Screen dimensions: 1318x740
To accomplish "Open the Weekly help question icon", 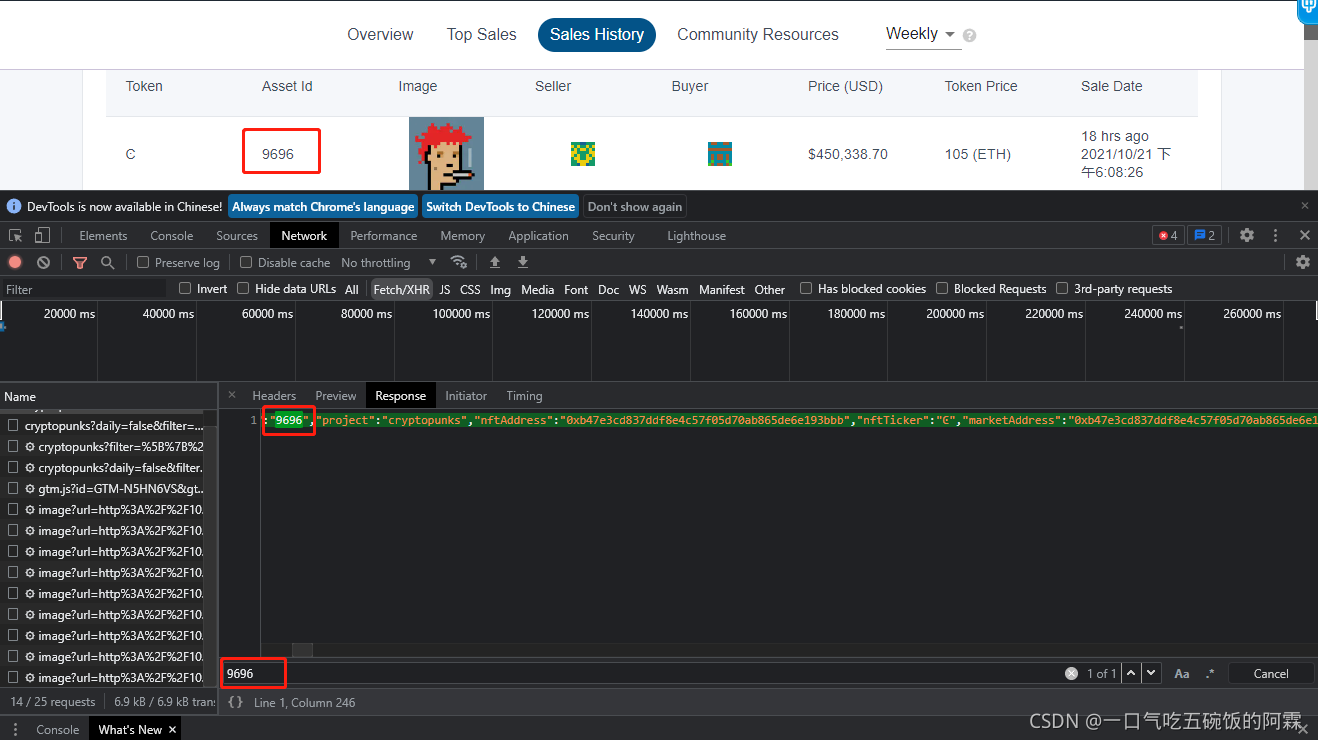I will pyautogui.click(x=969, y=35).
